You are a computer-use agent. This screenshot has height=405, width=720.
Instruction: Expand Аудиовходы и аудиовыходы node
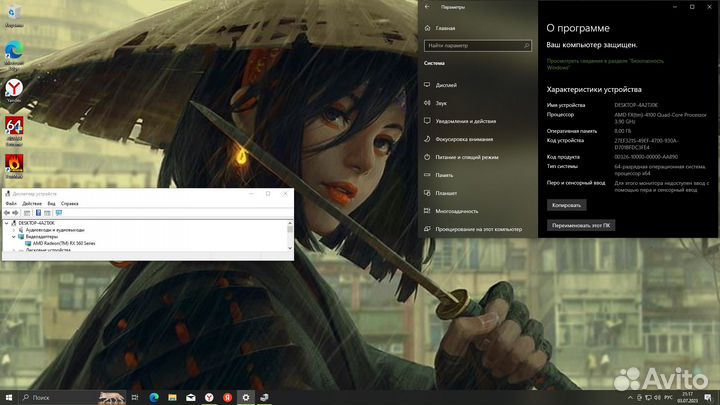(14, 229)
